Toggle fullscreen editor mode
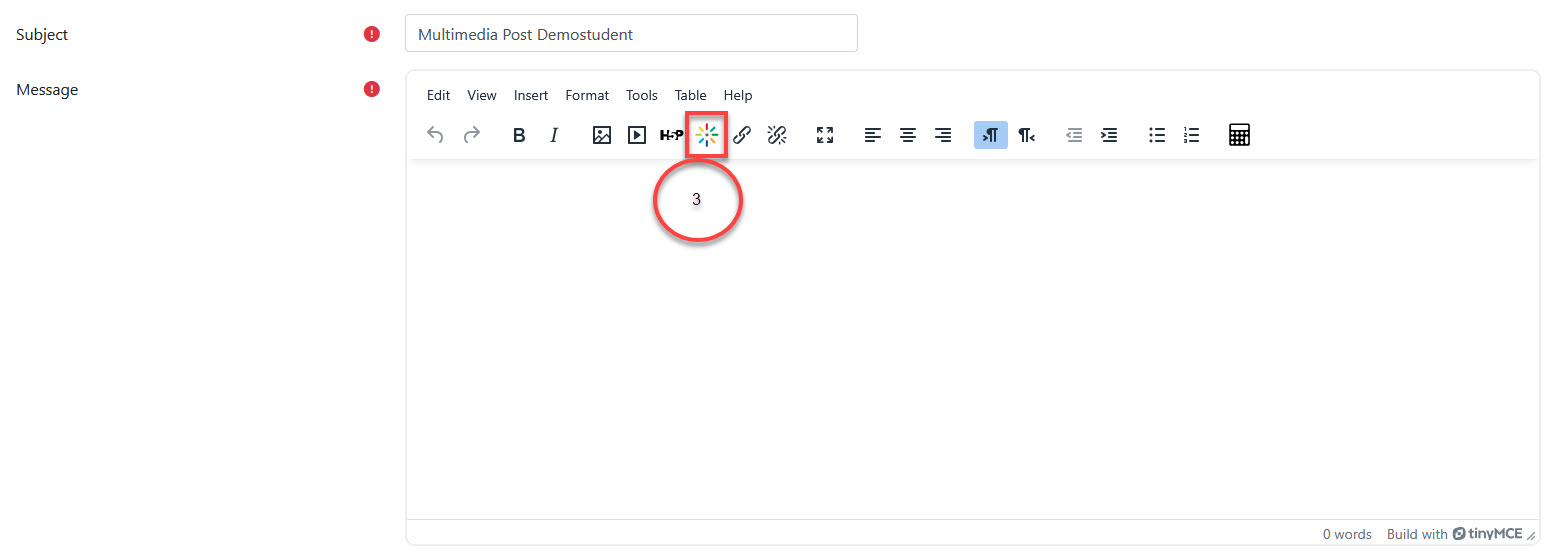This screenshot has width=1559, height=554. [825, 135]
